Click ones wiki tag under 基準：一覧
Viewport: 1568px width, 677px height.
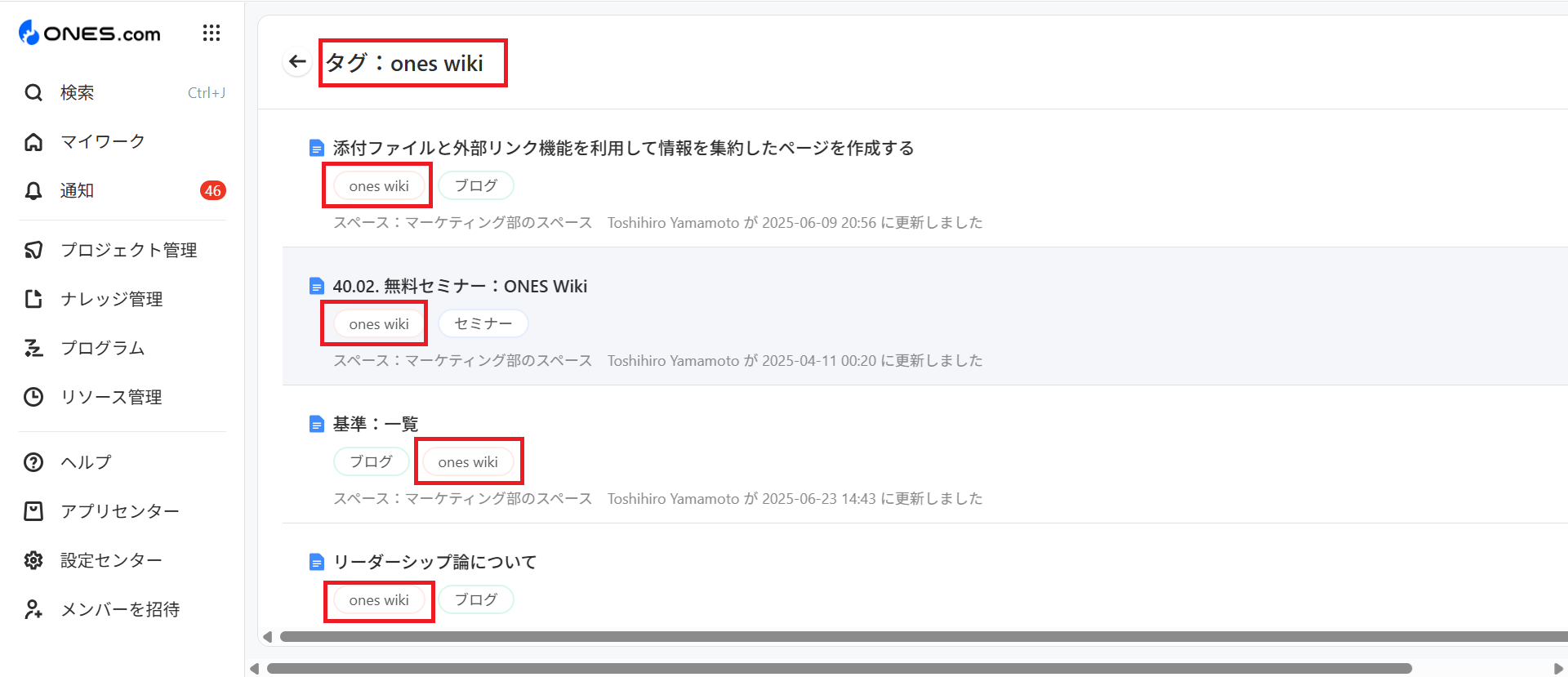pos(468,462)
